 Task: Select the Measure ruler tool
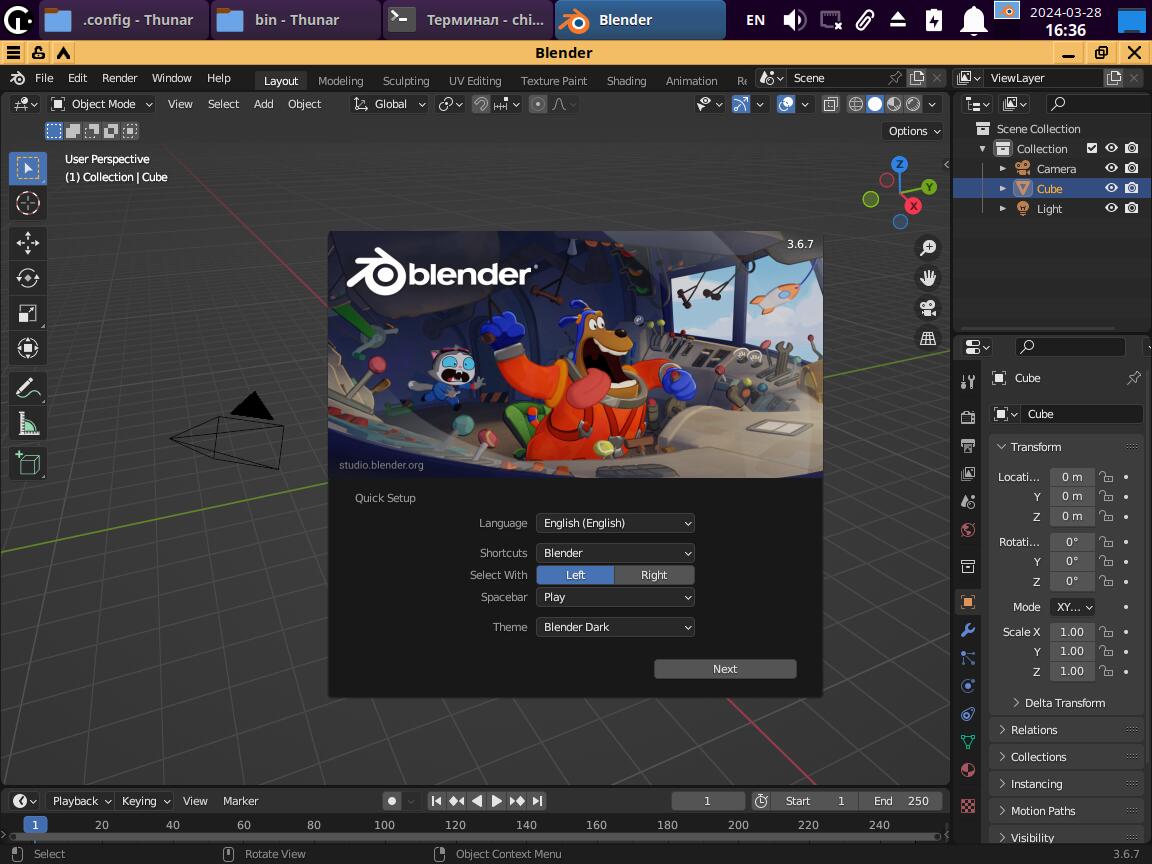tap(28, 425)
